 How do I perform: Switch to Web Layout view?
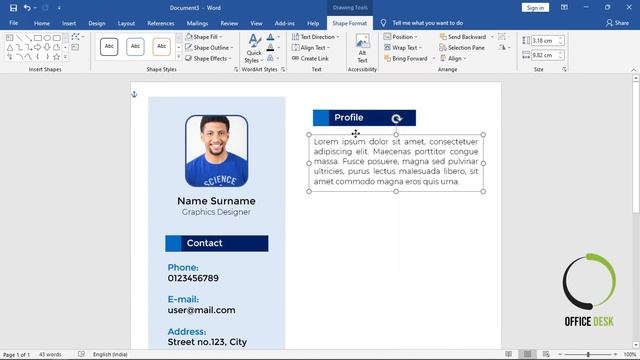pos(546,354)
